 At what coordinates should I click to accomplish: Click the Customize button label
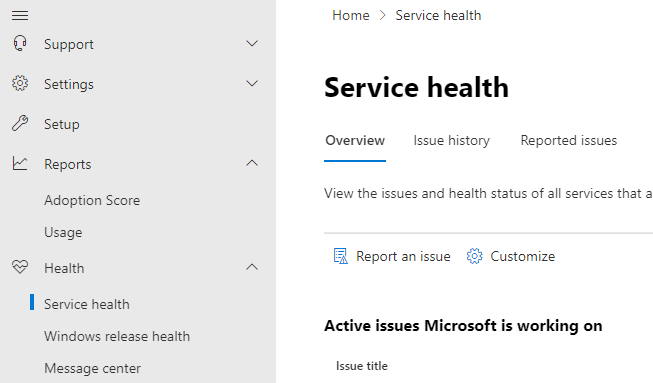(x=522, y=256)
